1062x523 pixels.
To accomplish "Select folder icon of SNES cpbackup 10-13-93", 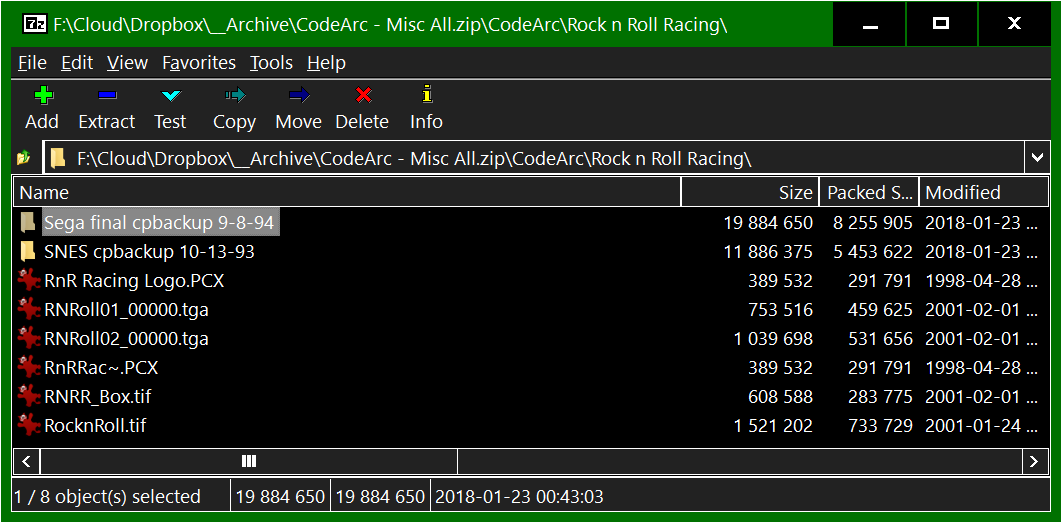I will (x=28, y=252).
